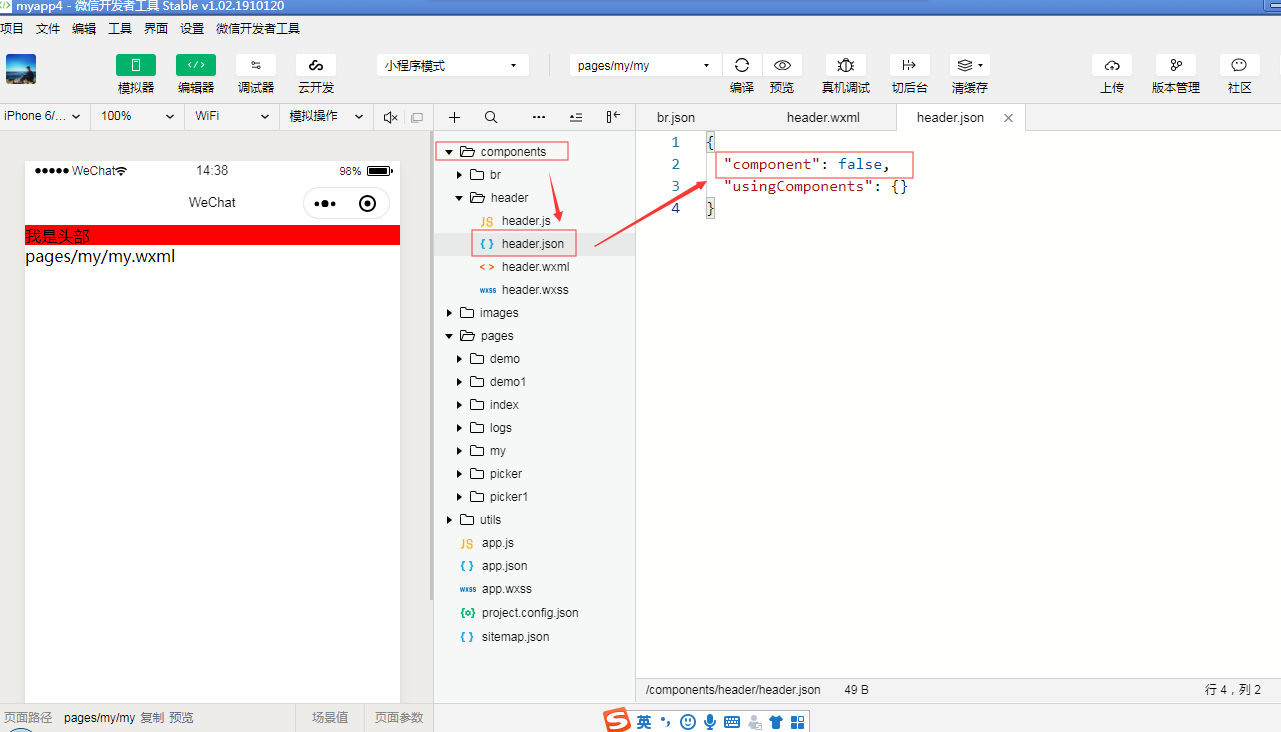This screenshot has height=732, width=1281.
Task: Open the 工具 menu
Action: [x=120, y=29]
